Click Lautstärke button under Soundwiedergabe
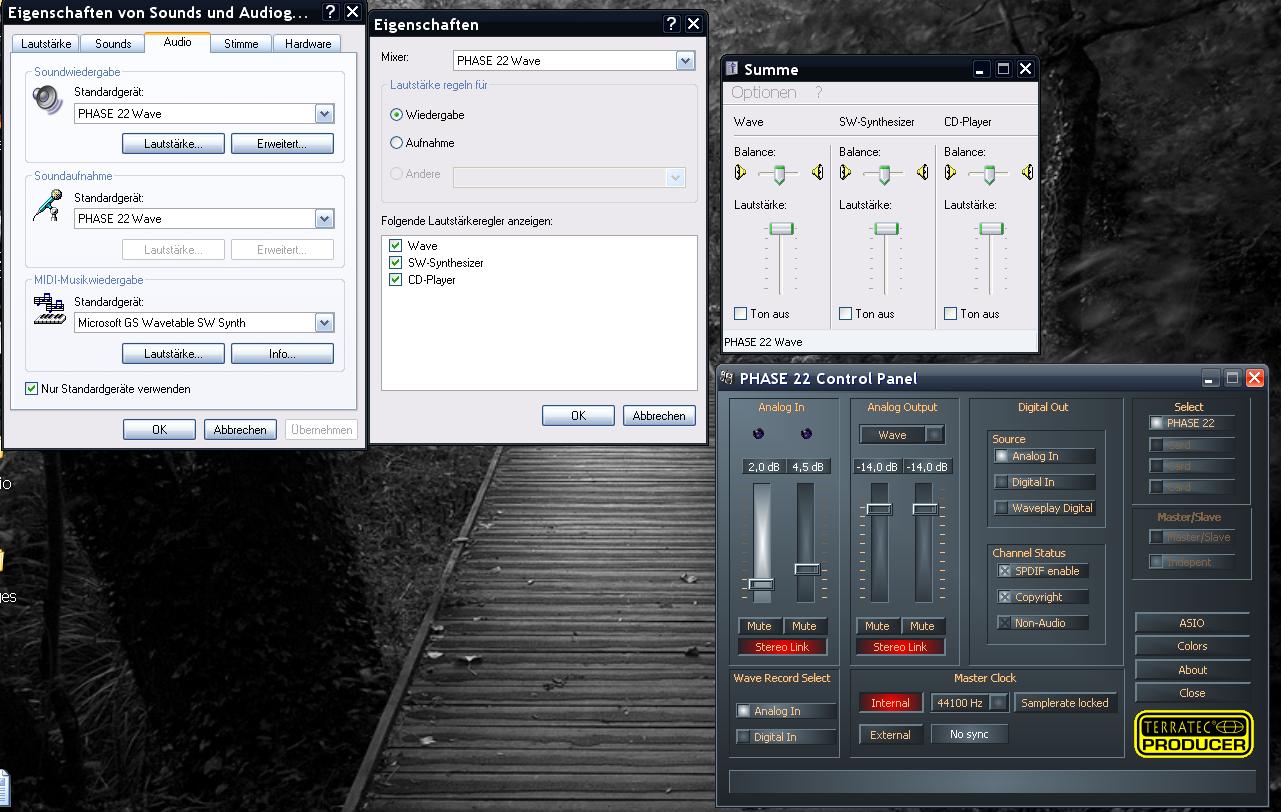The width and height of the screenshot is (1281, 812). click(x=173, y=144)
